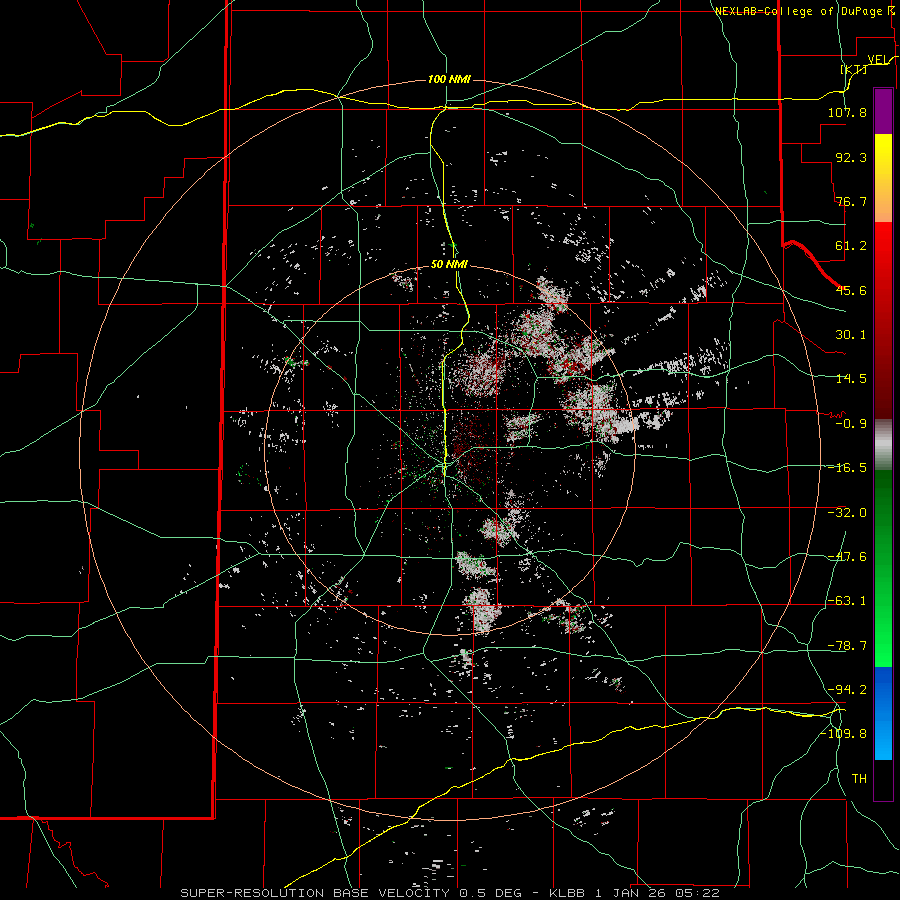Pick the purple segment of the color bar
The width and height of the screenshot is (900, 900).
point(883,111)
